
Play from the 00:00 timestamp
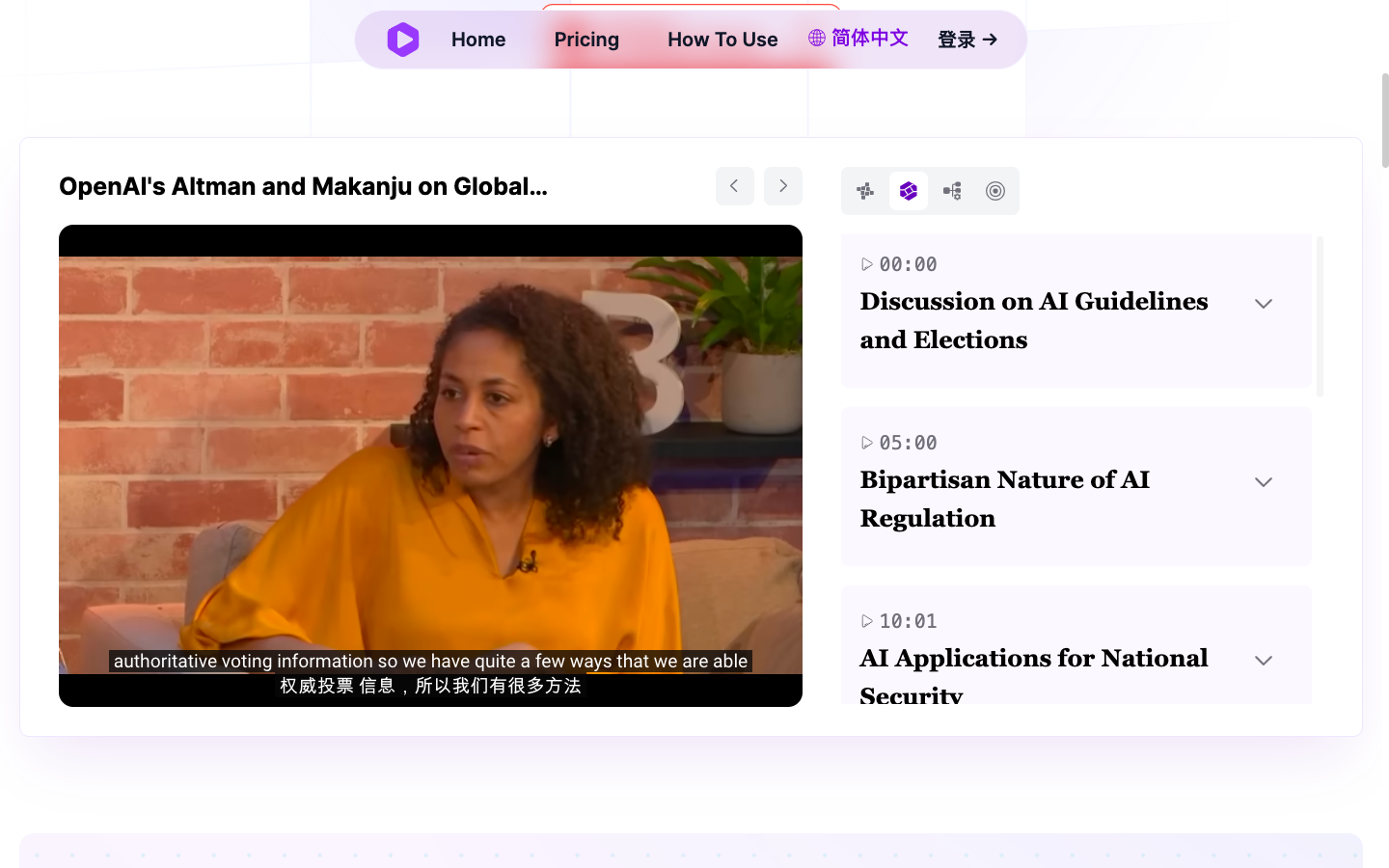tap(899, 264)
